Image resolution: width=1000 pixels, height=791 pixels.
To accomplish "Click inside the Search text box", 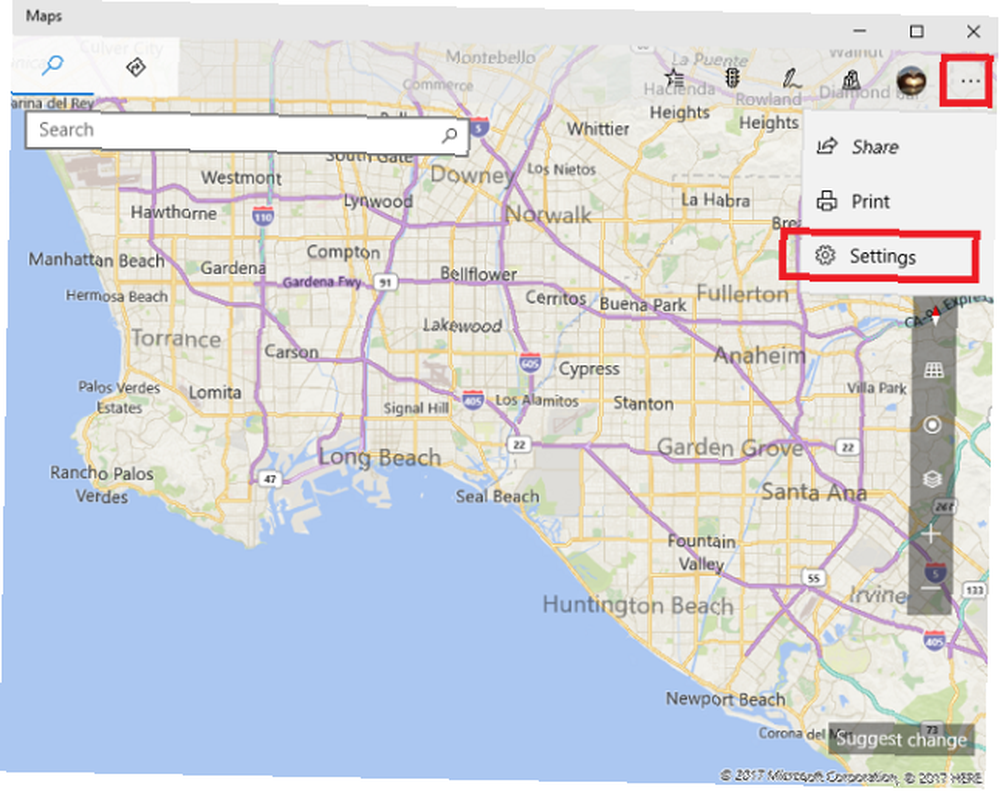I will click(x=247, y=133).
